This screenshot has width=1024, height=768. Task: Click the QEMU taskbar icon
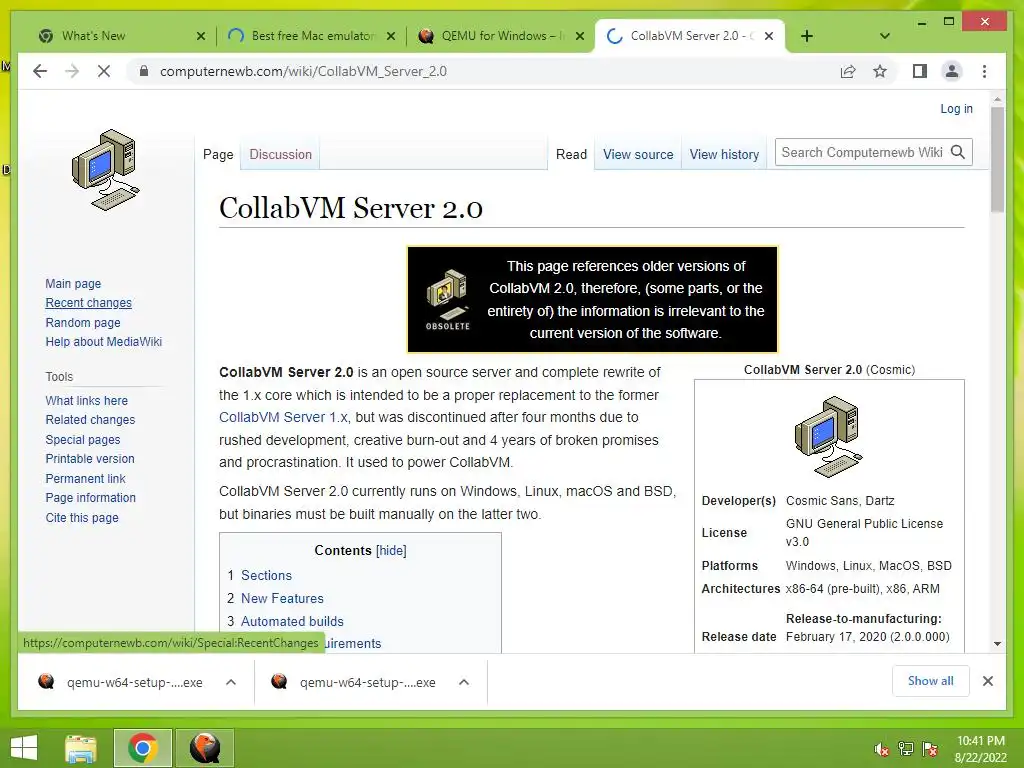205,748
